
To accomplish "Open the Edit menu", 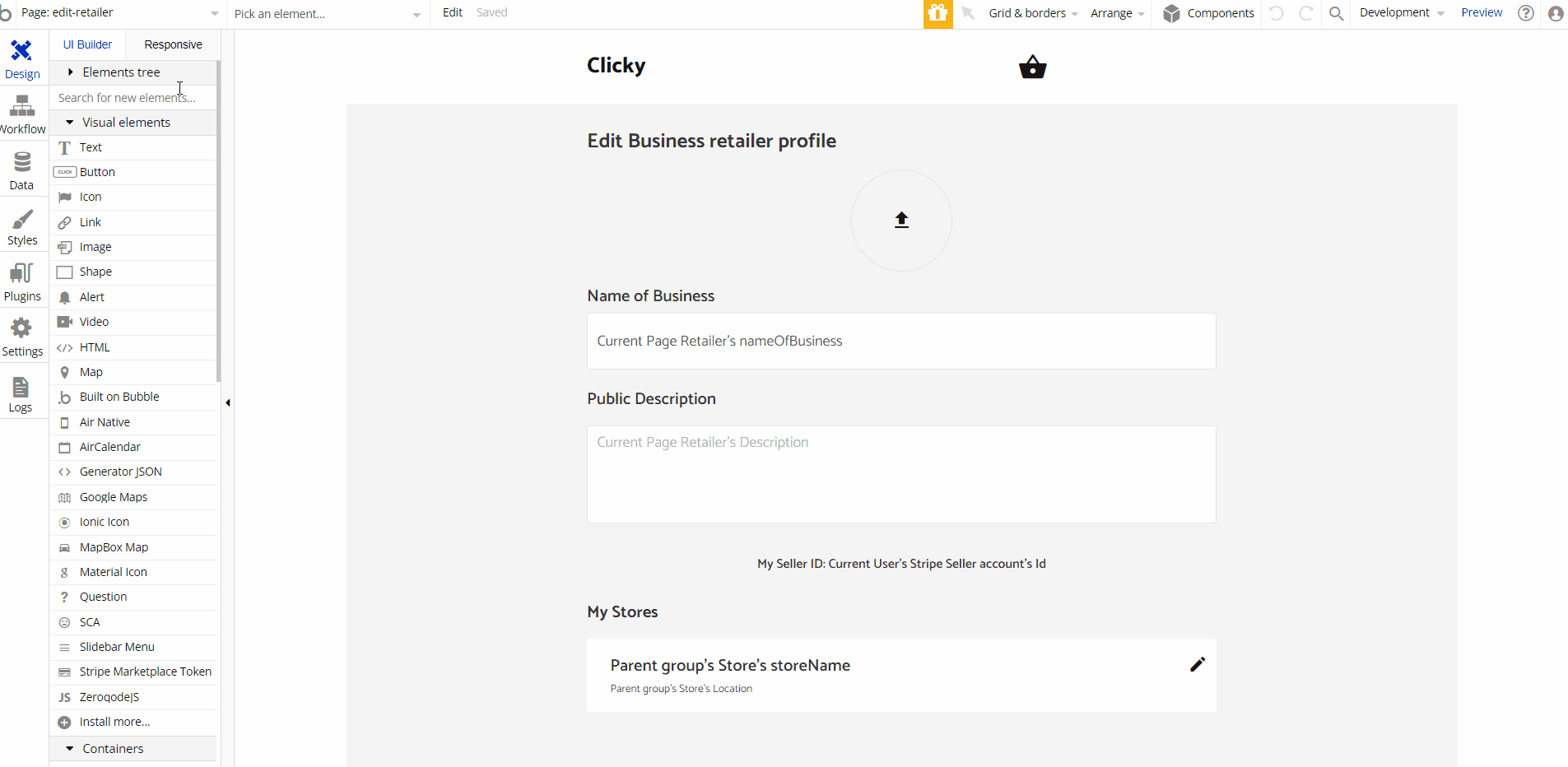I will click(452, 13).
